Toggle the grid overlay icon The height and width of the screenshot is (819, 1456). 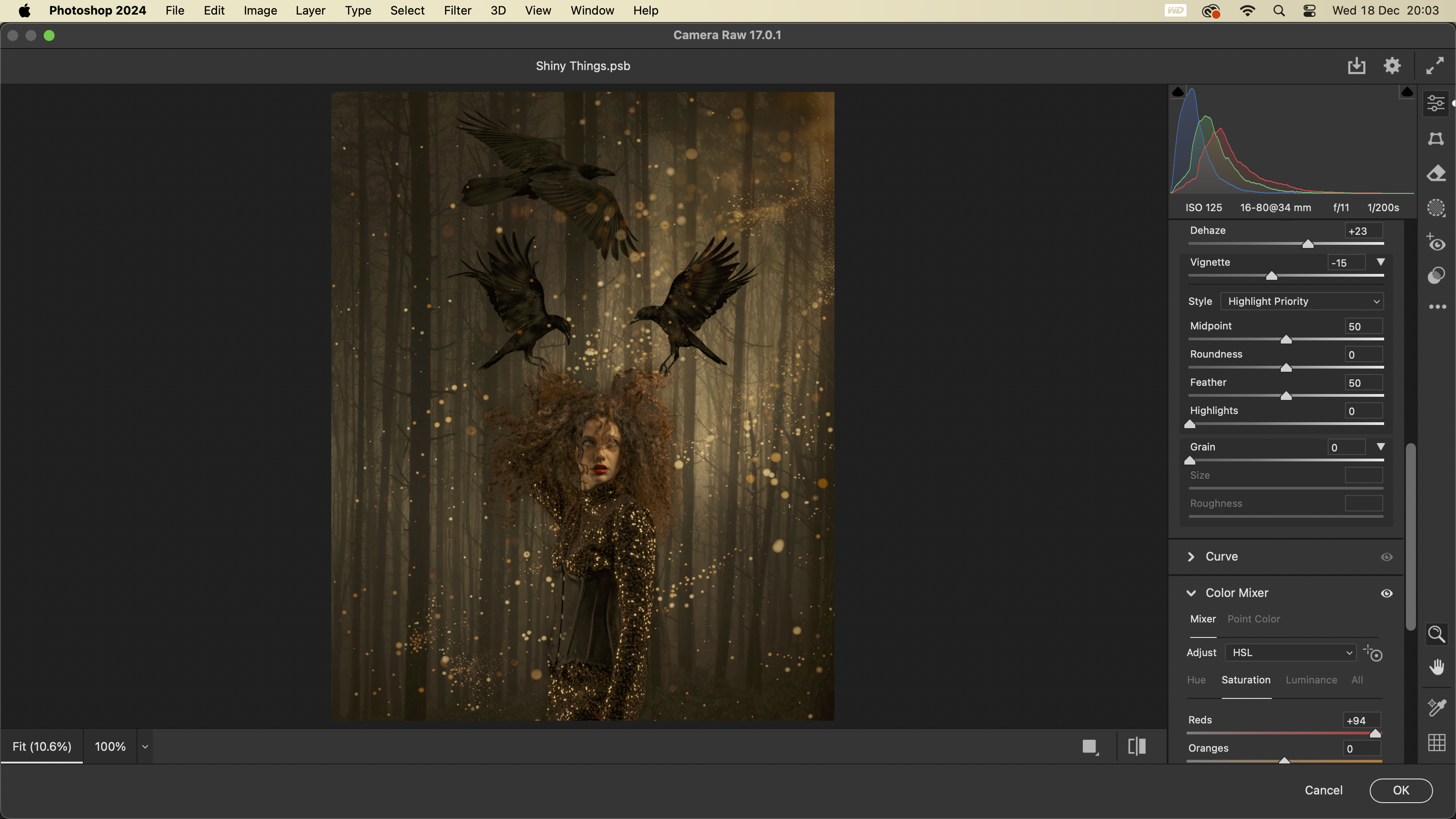point(1436,743)
